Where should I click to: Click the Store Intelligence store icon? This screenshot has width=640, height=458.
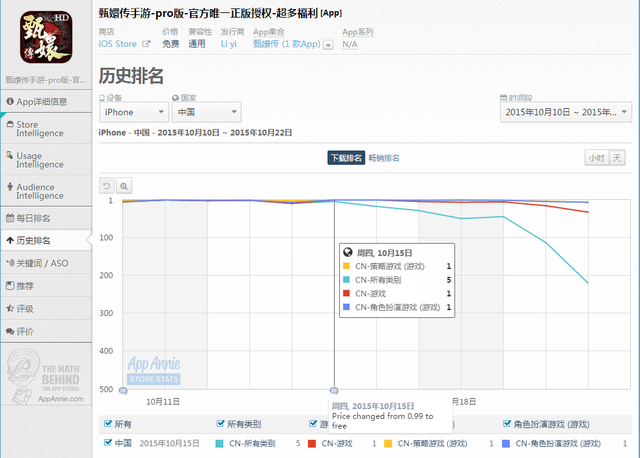coord(10,124)
